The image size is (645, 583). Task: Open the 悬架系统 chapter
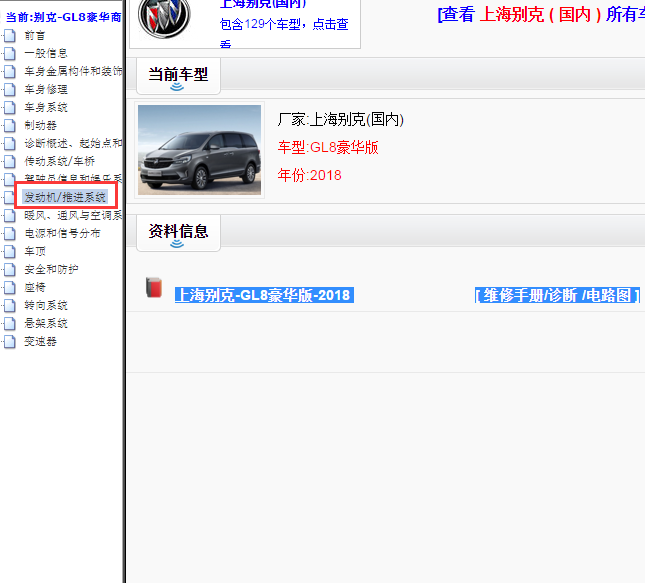click(x=46, y=323)
